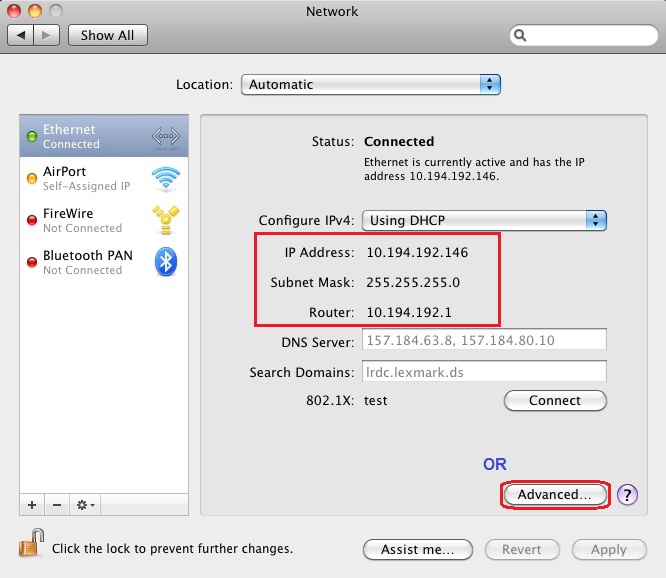666x578 pixels.
Task: Go forward with the right arrow button
Action: (x=46, y=35)
